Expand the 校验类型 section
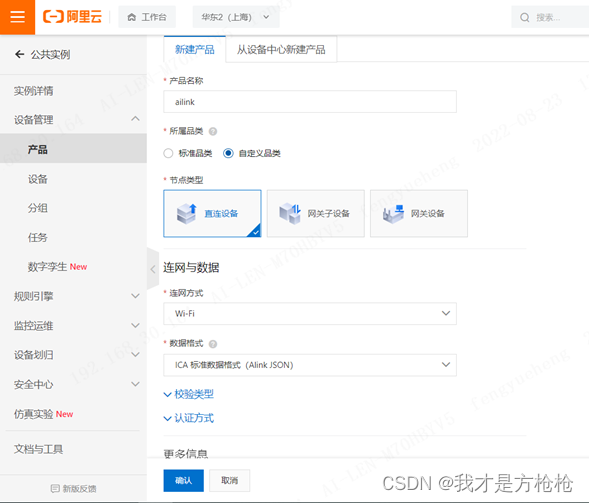The height and width of the screenshot is (503, 589). click(189, 394)
